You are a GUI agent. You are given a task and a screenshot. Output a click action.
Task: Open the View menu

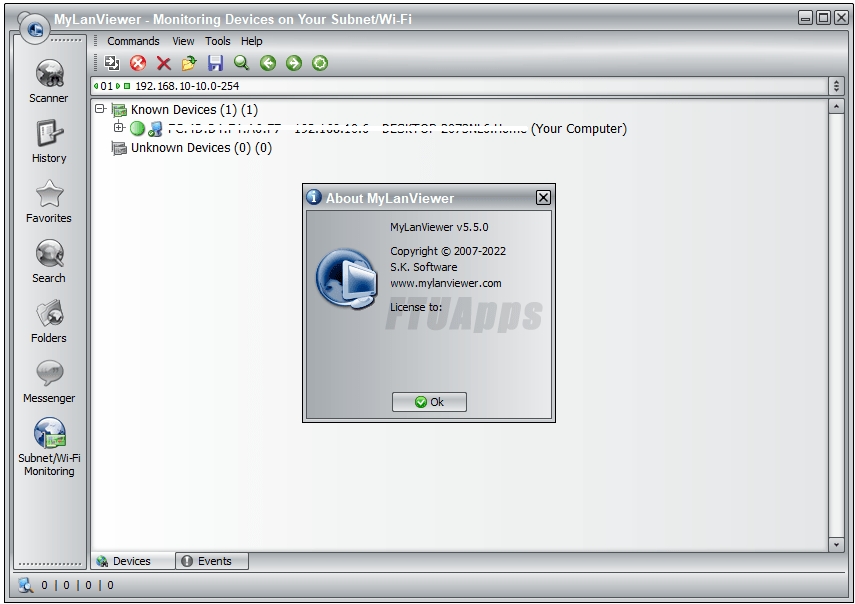tap(183, 41)
